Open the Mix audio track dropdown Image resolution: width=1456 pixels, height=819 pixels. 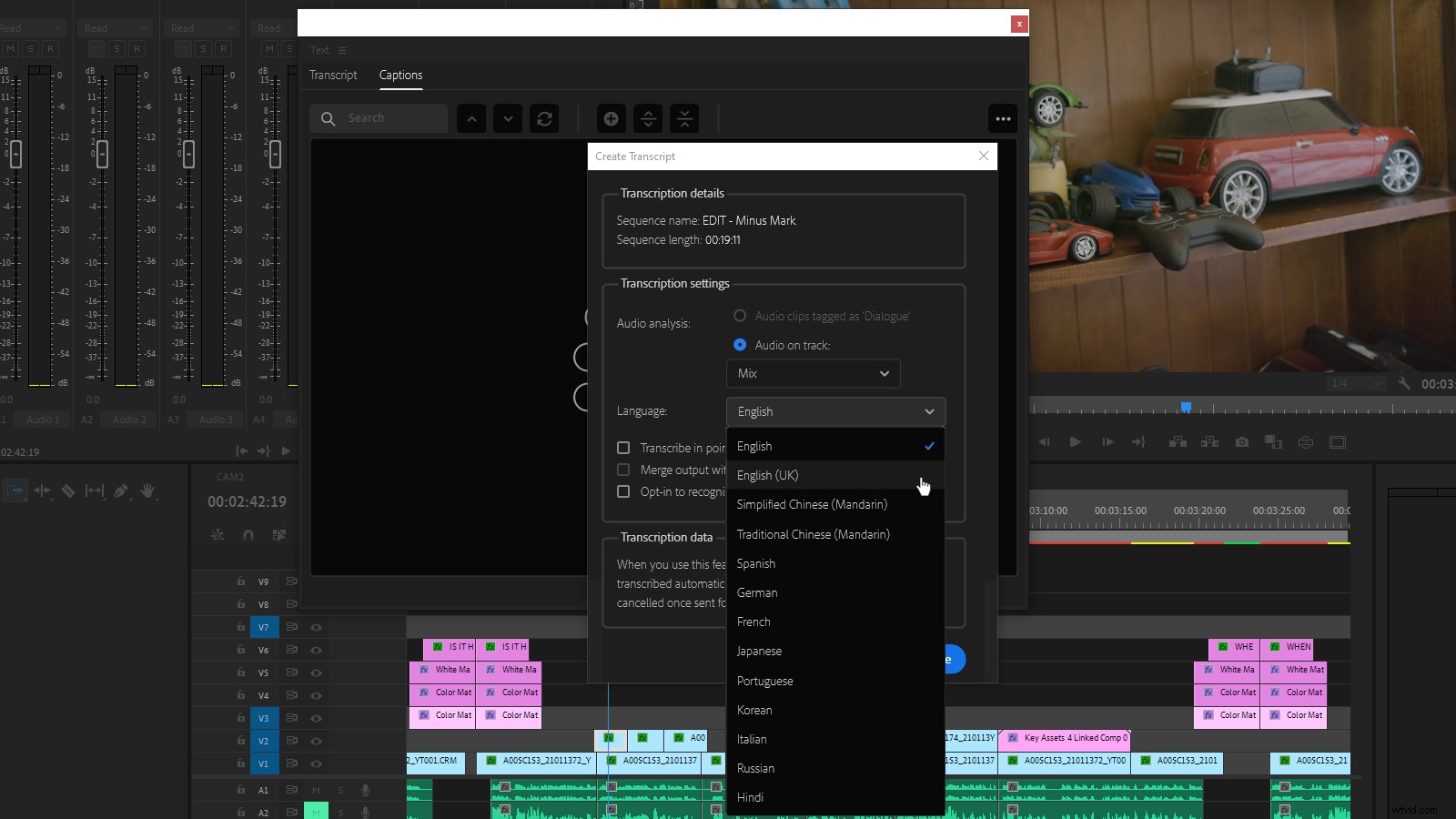click(813, 373)
